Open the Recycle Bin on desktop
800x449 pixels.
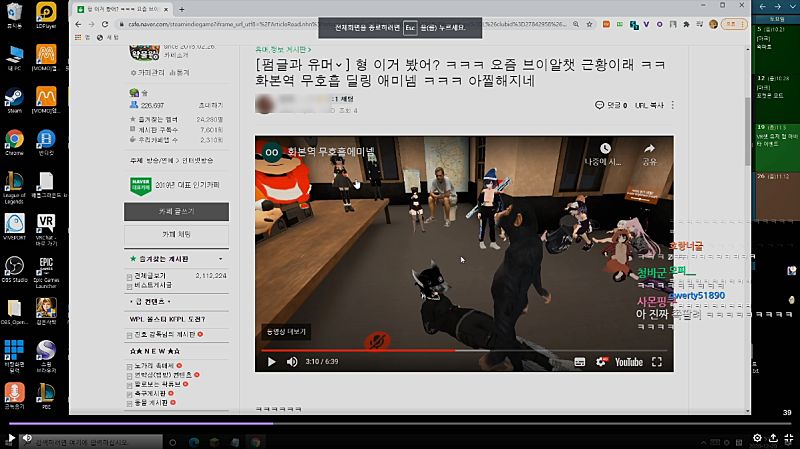coord(14,15)
